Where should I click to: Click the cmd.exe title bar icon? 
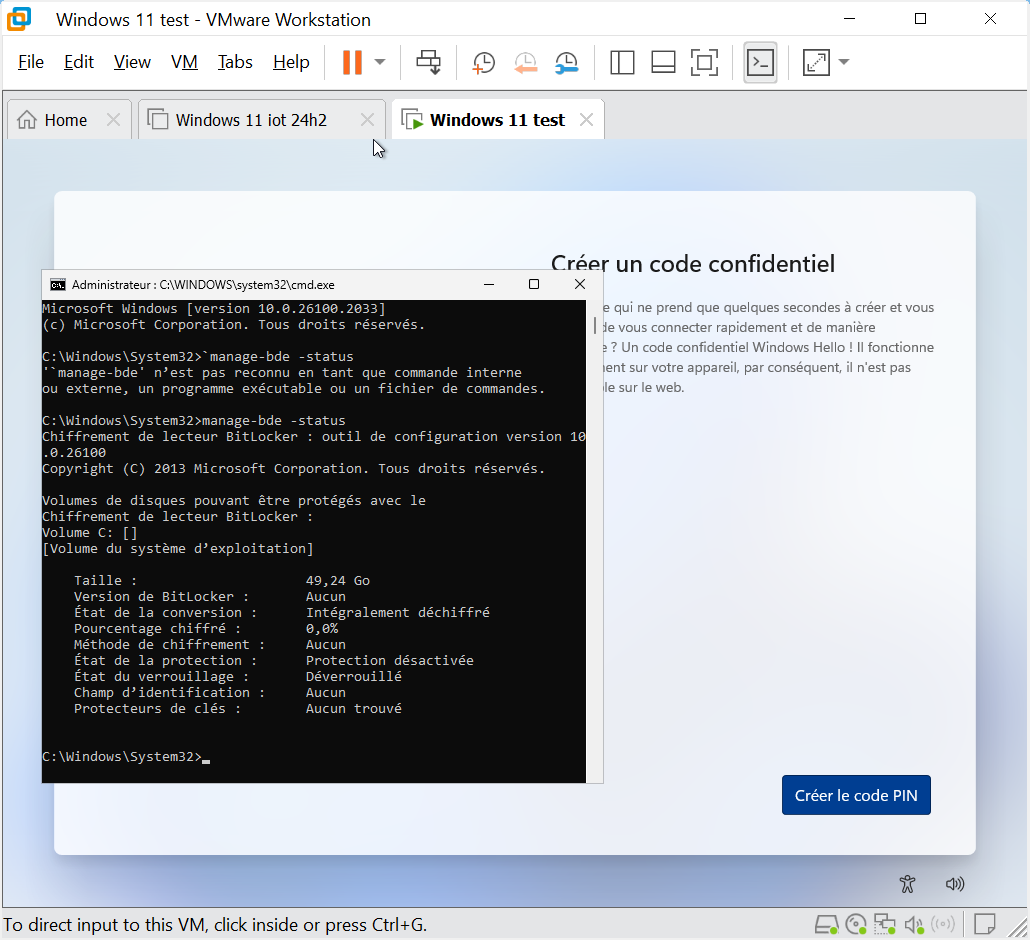tap(58, 284)
